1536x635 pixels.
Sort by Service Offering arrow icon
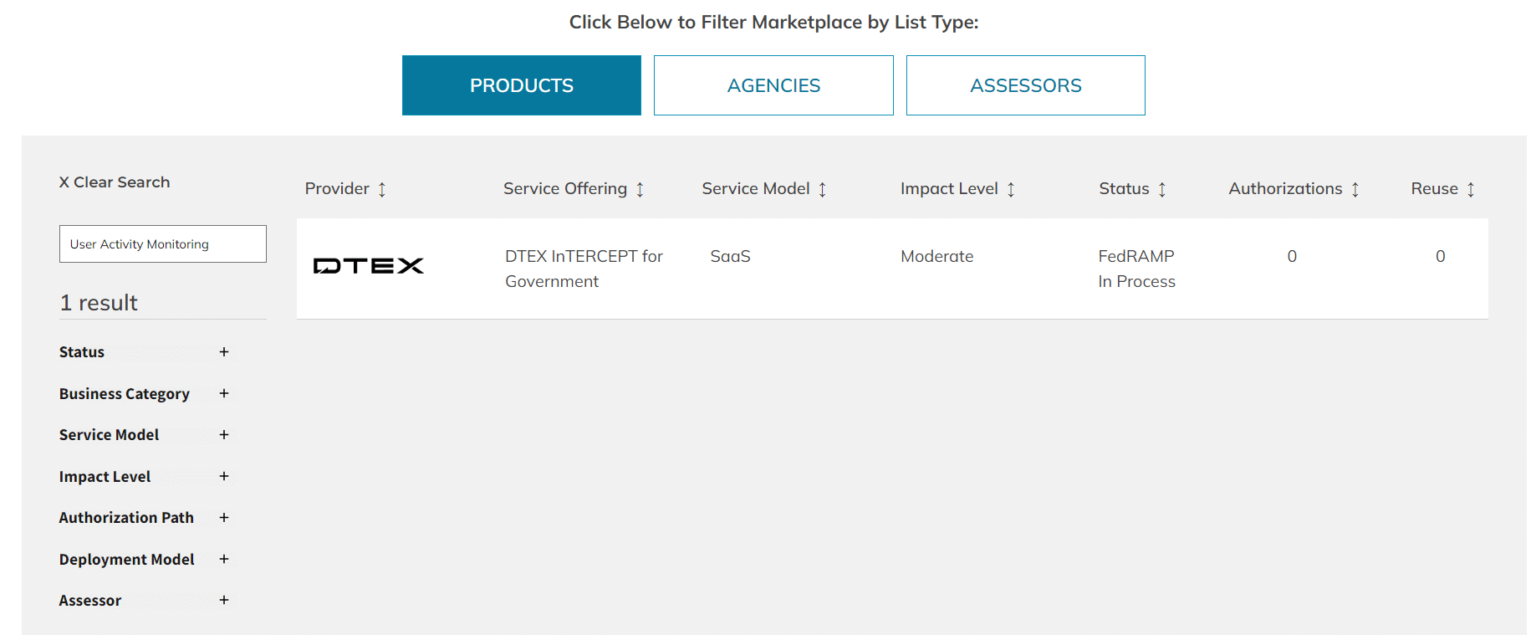pyautogui.click(x=640, y=189)
